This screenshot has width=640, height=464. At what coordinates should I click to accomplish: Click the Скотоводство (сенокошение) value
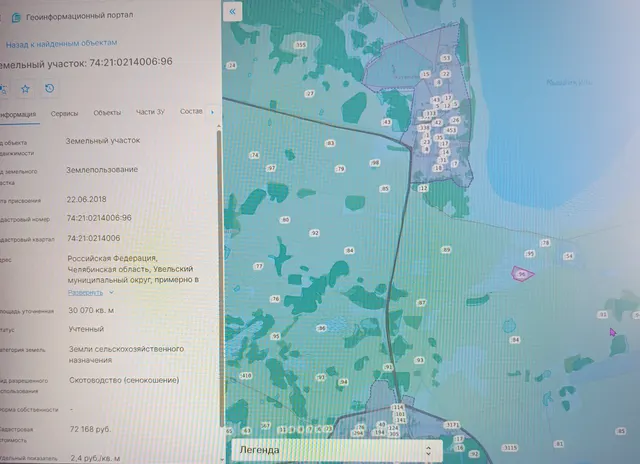point(124,380)
